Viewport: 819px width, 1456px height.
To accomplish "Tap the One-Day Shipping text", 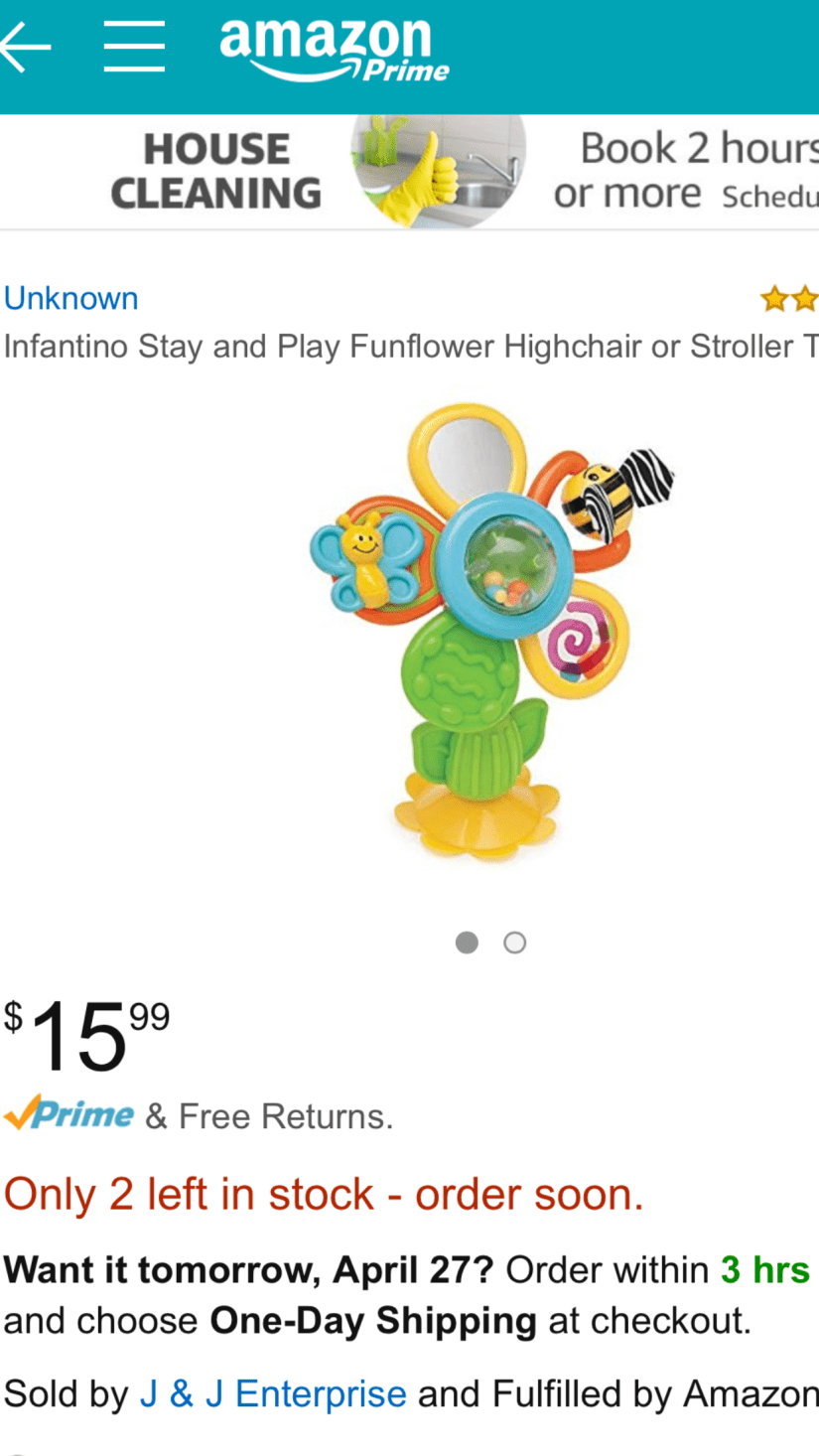I will (373, 1321).
